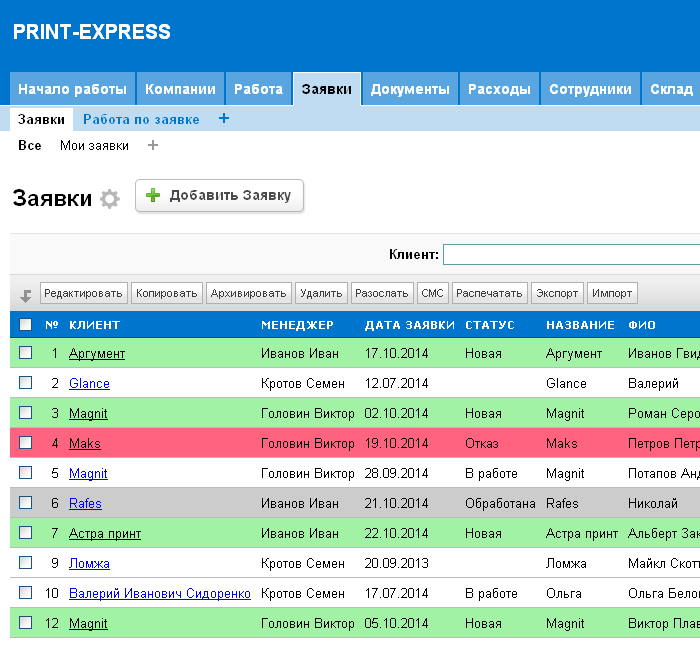Screen dimensions: 700x650
Task: Select the Мои заявки filter
Action: (94, 146)
